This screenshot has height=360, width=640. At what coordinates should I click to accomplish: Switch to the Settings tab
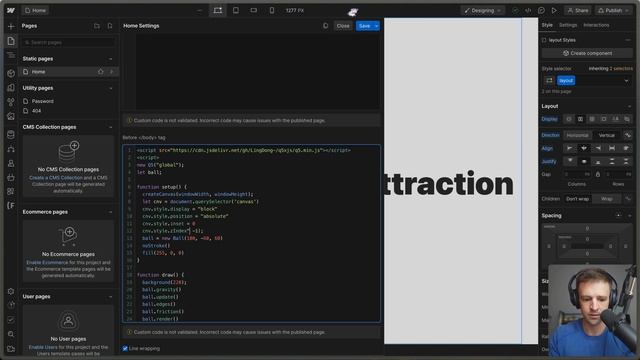(x=568, y=25)
